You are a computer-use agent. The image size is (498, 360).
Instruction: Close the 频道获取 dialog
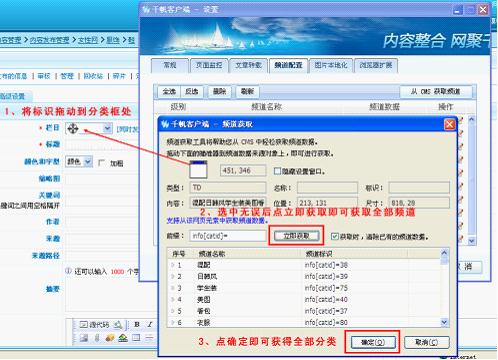[x=449, y=124]
